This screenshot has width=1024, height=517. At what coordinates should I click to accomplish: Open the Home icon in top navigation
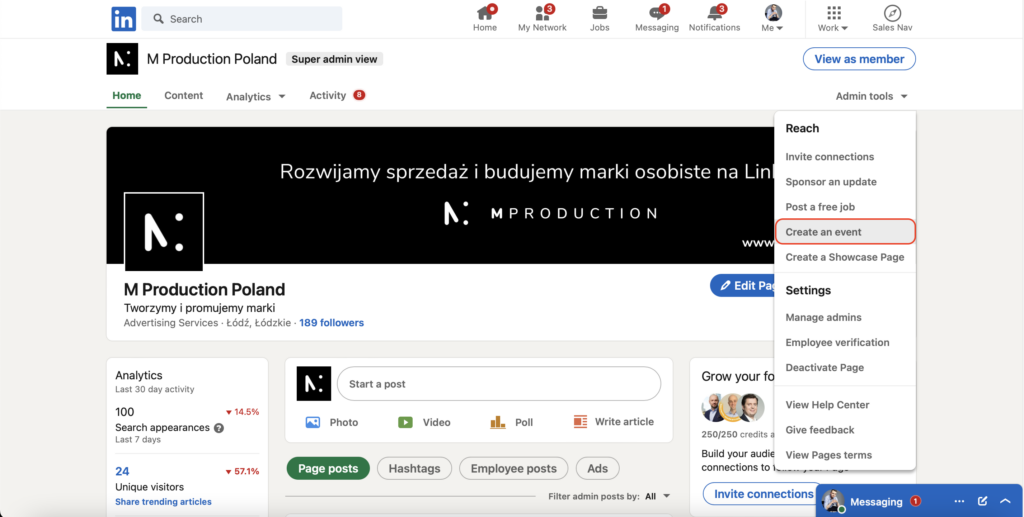point(485,13)
